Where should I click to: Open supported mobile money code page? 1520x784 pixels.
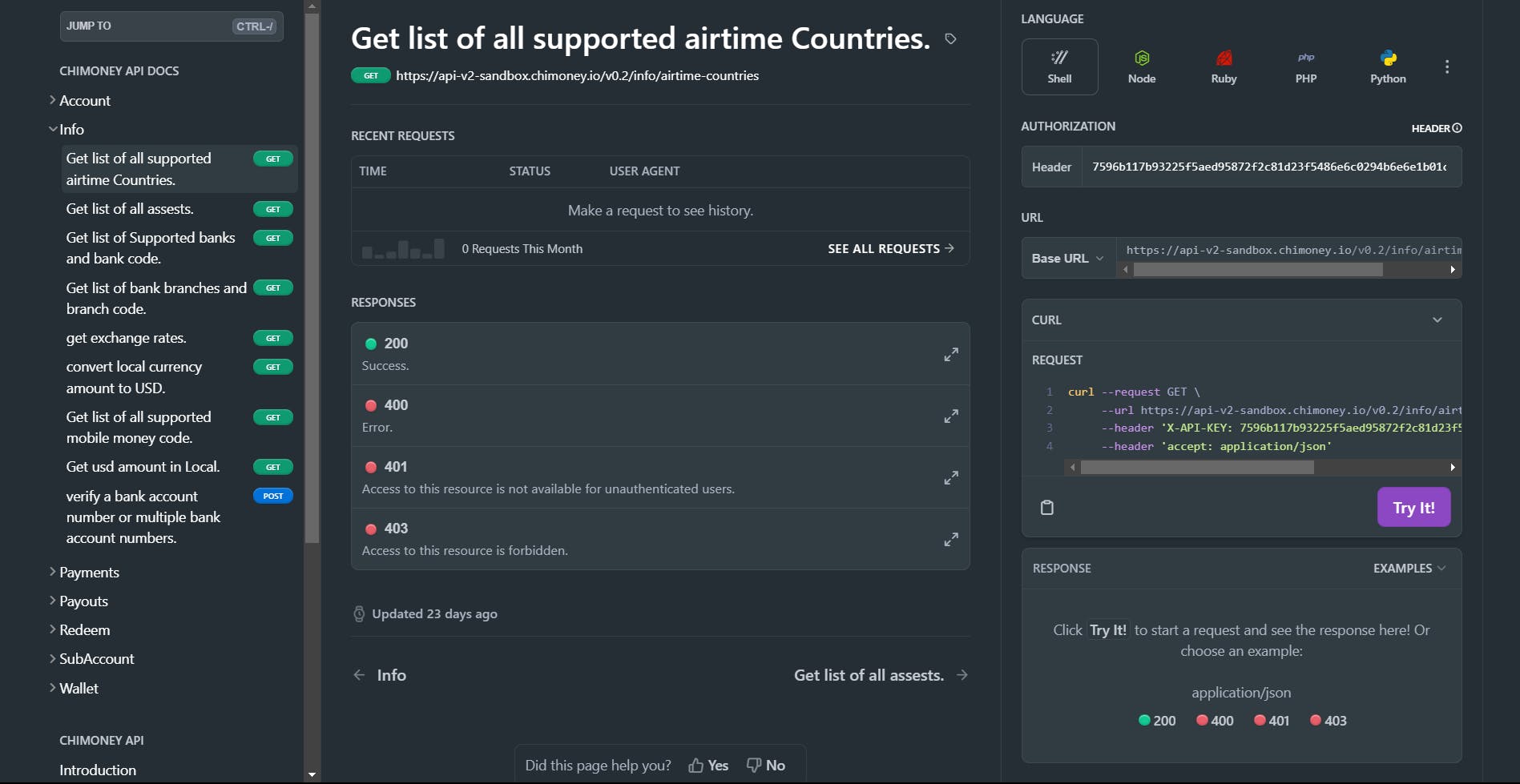pyautogui.click(x=179, y=427)
